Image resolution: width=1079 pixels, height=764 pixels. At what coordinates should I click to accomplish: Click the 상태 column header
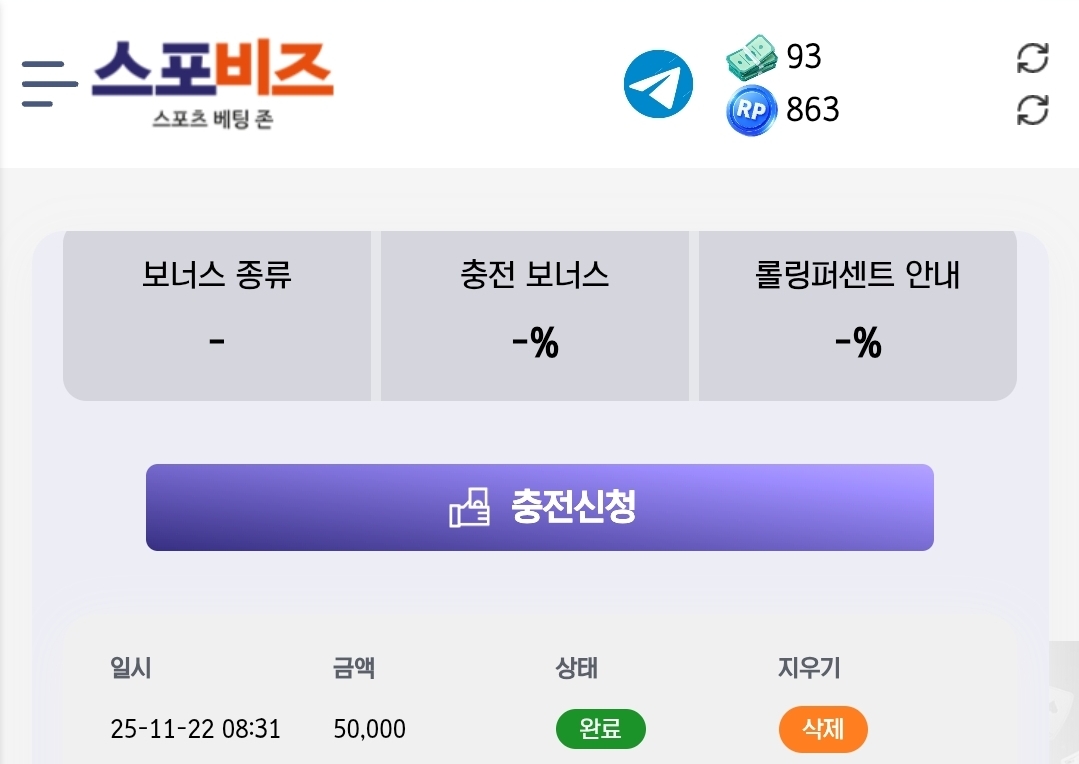click(x=576, y=668)
